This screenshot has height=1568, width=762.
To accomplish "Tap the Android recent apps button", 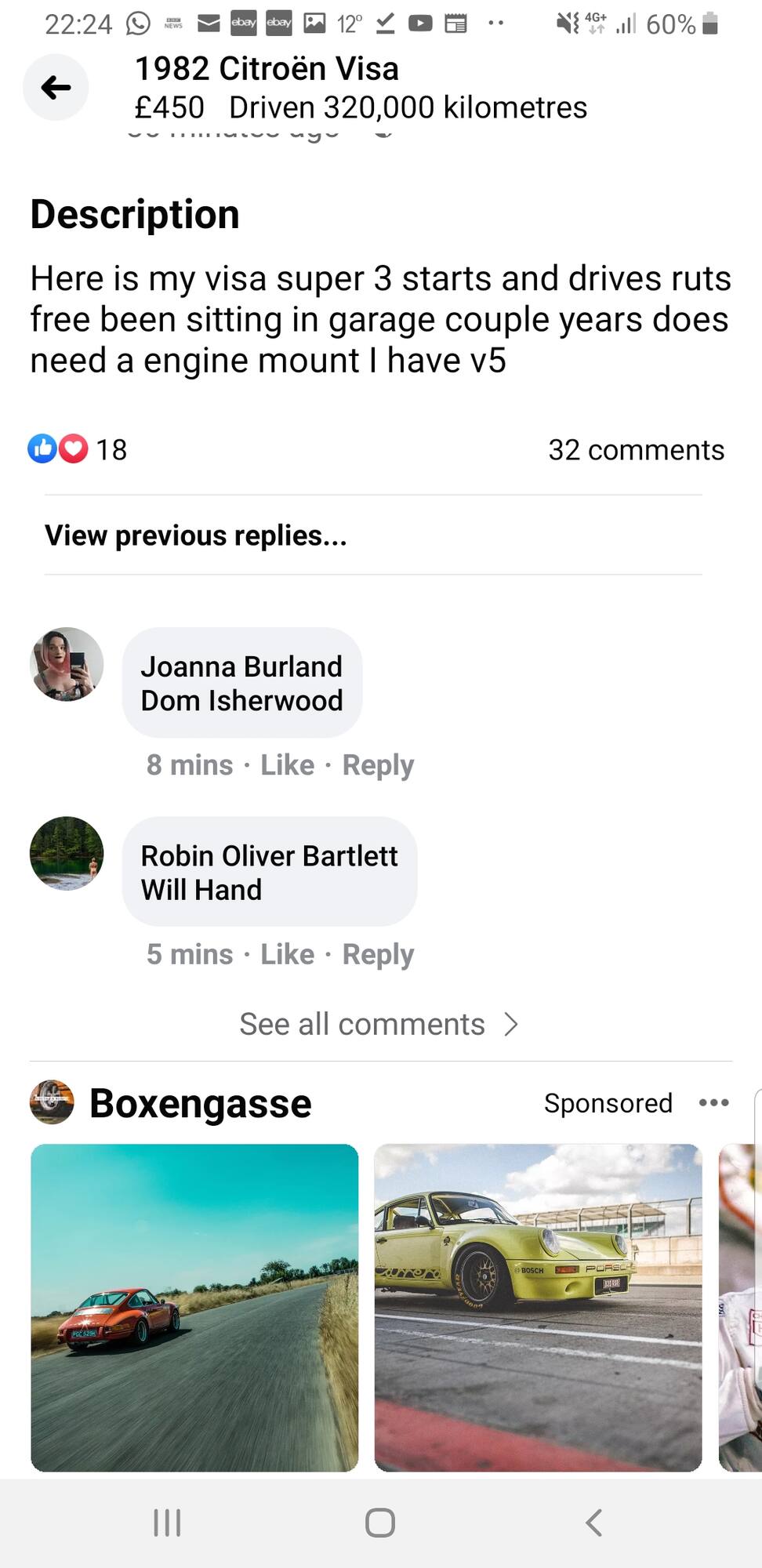I will [x=167, y=1523].
